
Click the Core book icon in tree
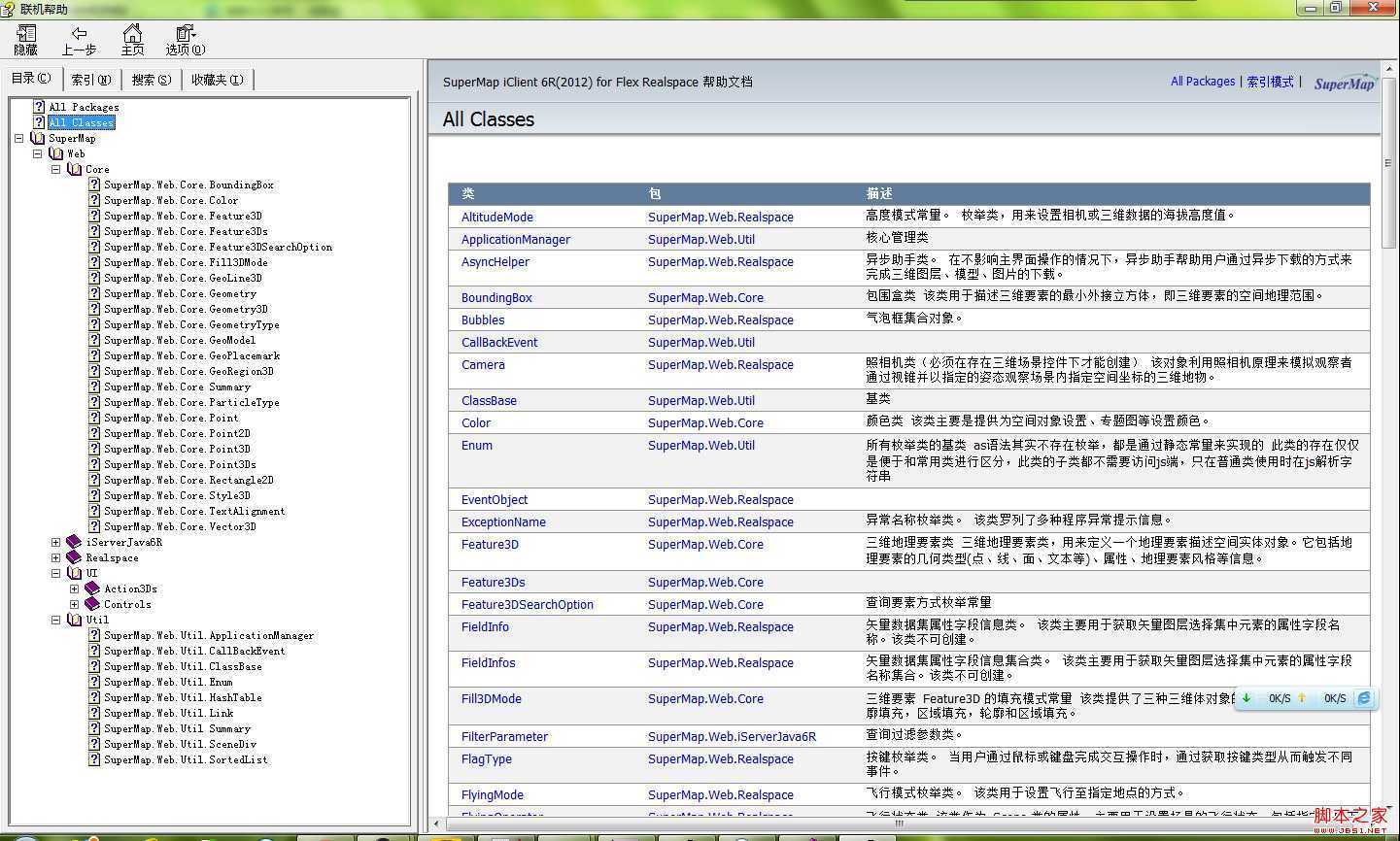click(75, 169)
